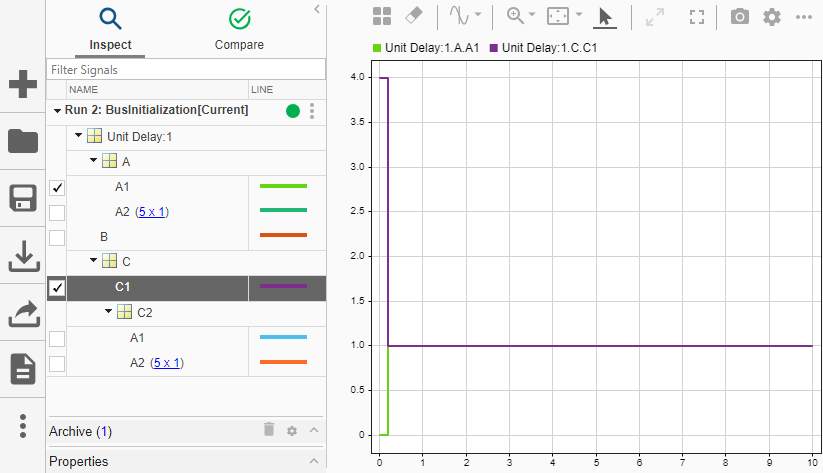The image size is (823, 473).
Task: Click the C2 A2 orange line swatch
Action: [x=283, y=362]
